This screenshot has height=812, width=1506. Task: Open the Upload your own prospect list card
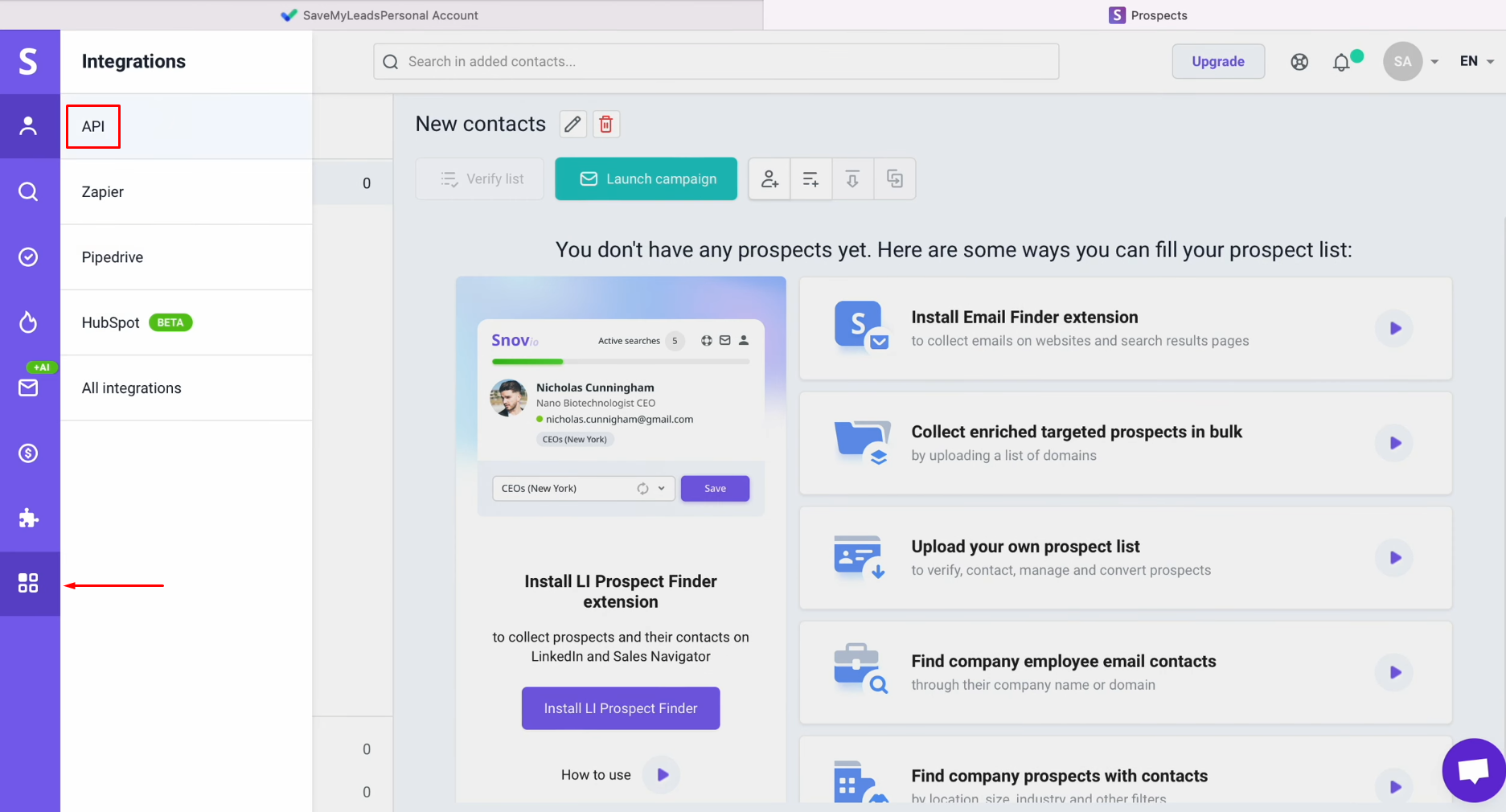click(1126, 558)
